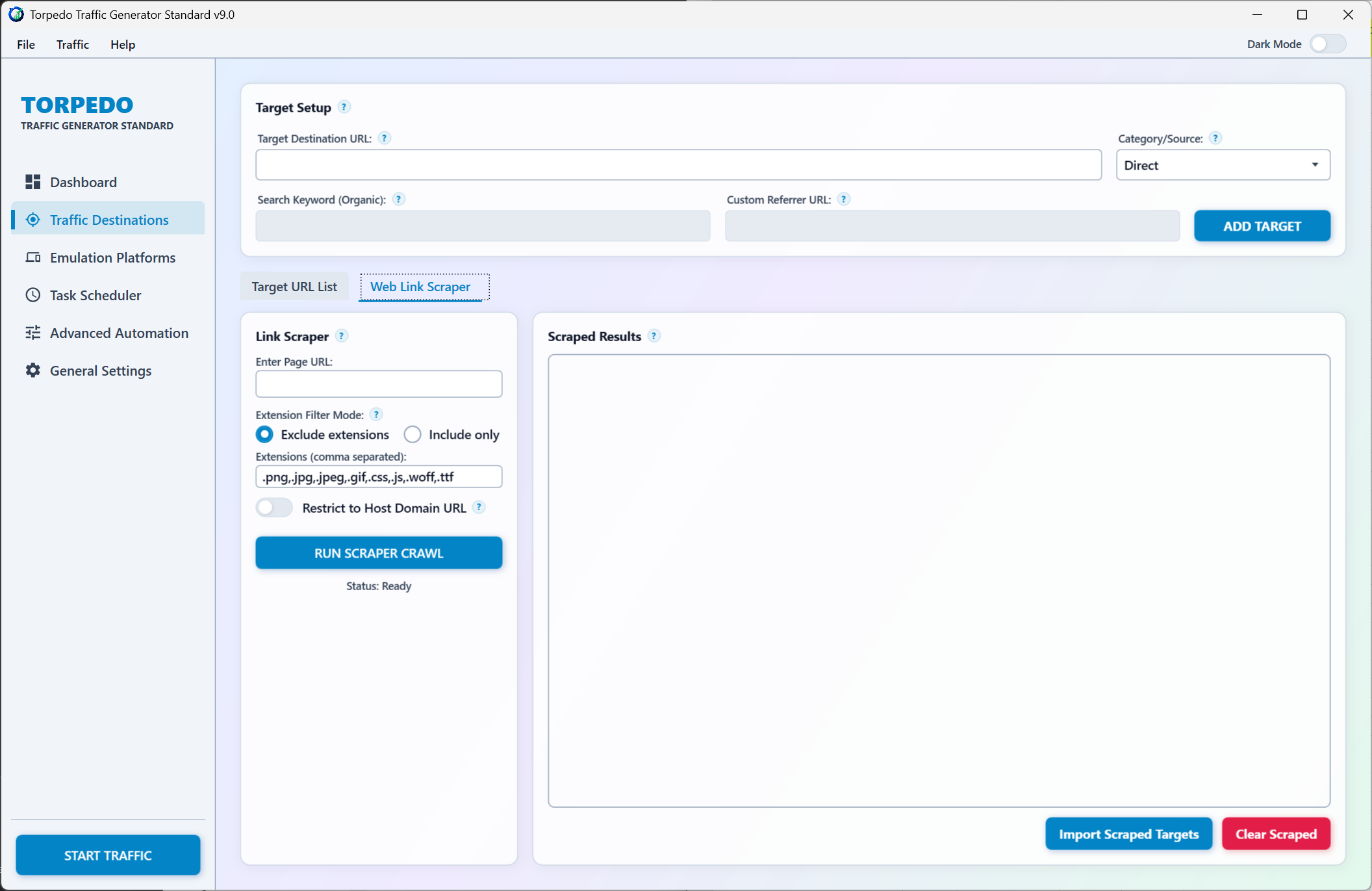Go to Dashboard in sidebar
The image size is (1372, 891).
pyautogui.click(x=108, y=182)
